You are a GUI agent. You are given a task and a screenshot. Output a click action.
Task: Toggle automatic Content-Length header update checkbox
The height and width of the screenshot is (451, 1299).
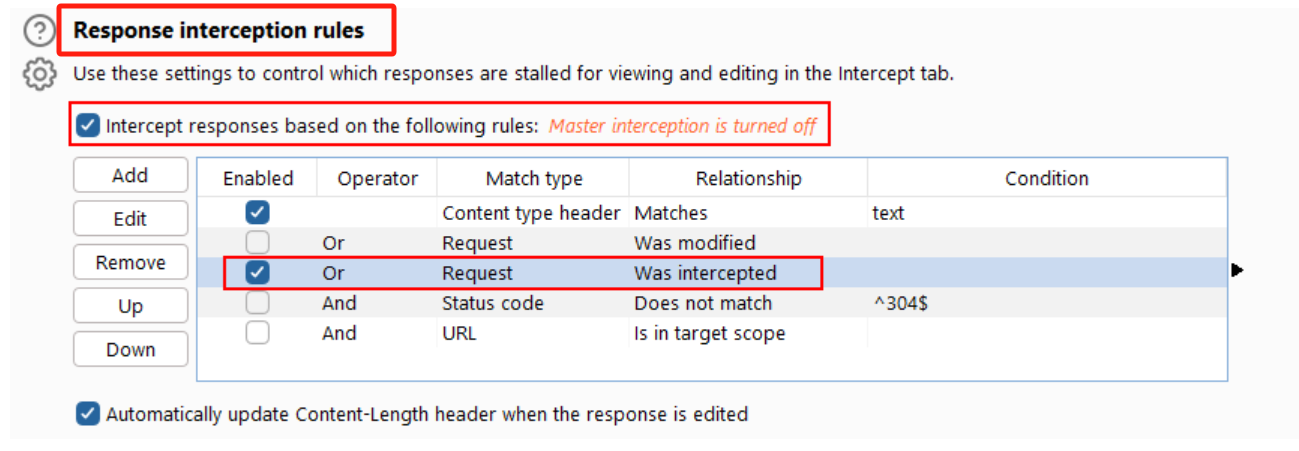coord(88,413)
